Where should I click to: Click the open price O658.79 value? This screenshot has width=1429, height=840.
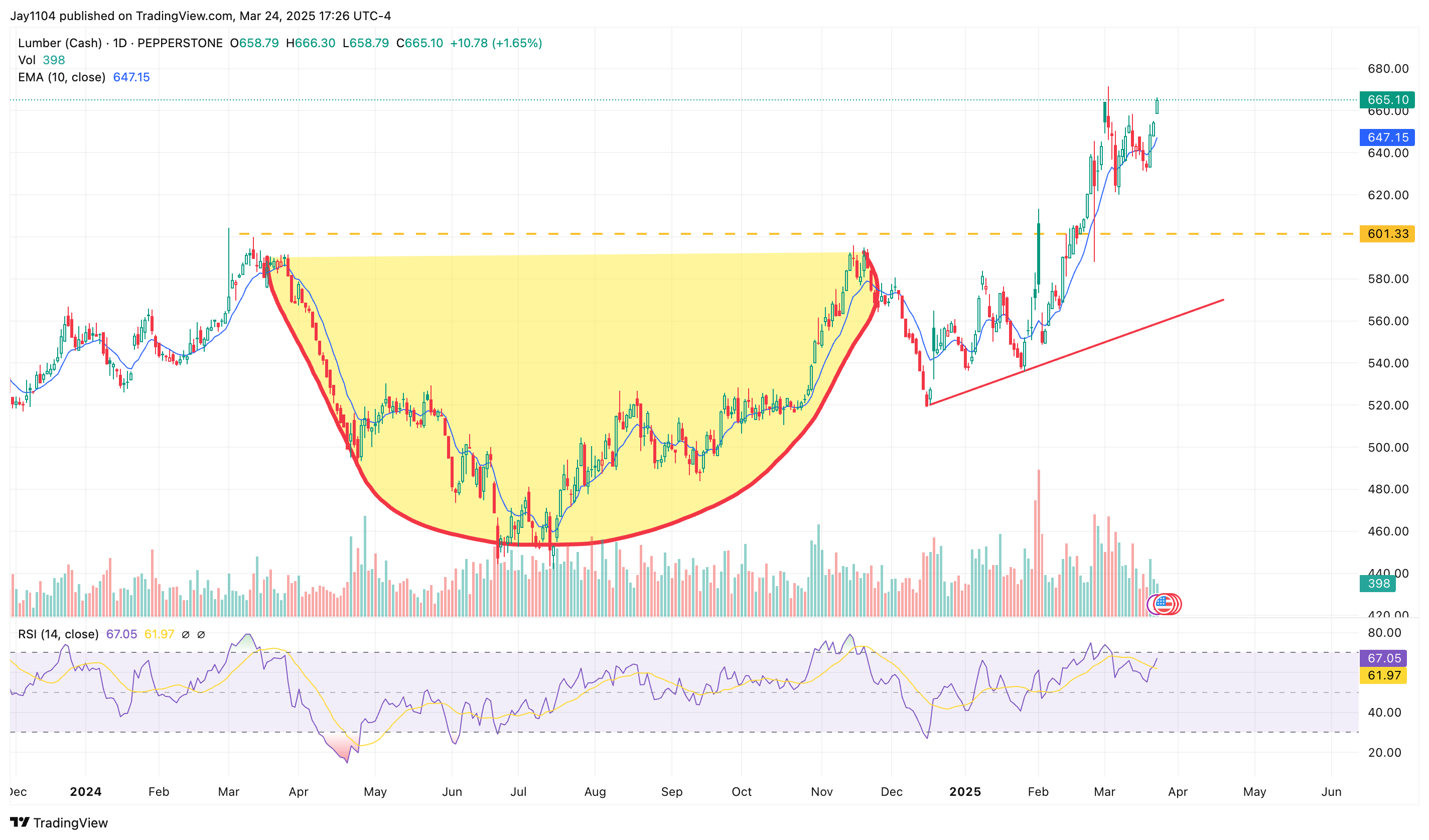click(254, 43)
